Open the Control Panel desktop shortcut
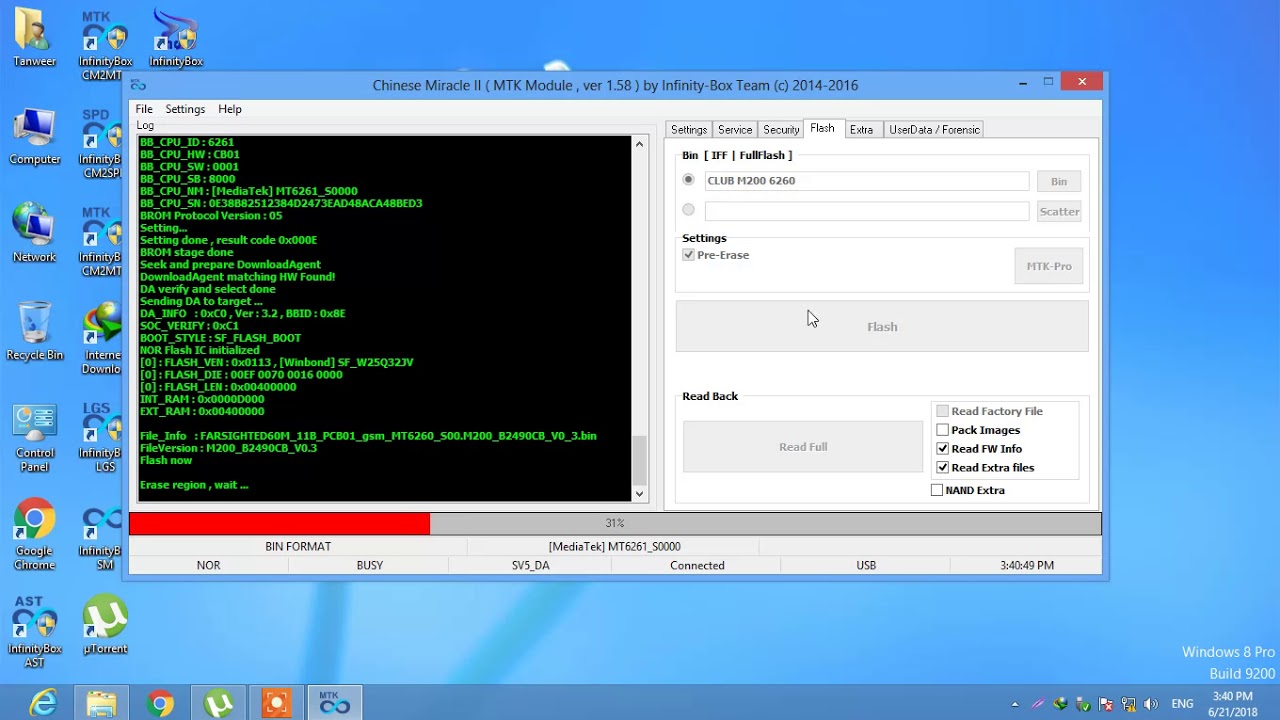Viewport: 1280px width, 720px height. tap(34, 438)
